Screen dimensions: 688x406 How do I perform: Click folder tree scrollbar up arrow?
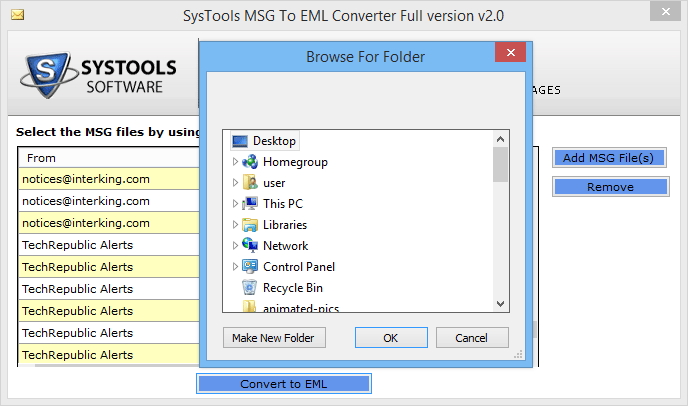[x=500, y=139]
